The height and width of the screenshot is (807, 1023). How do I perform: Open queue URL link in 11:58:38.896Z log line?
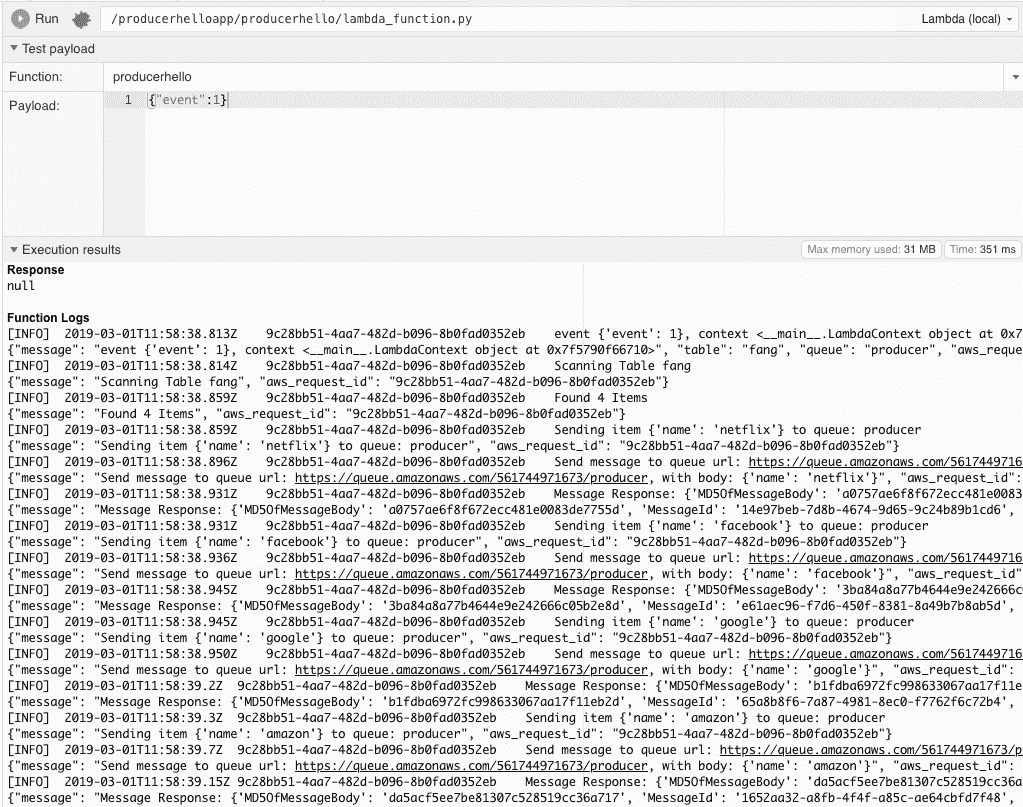pyautogui.click(x=885, y=462)
